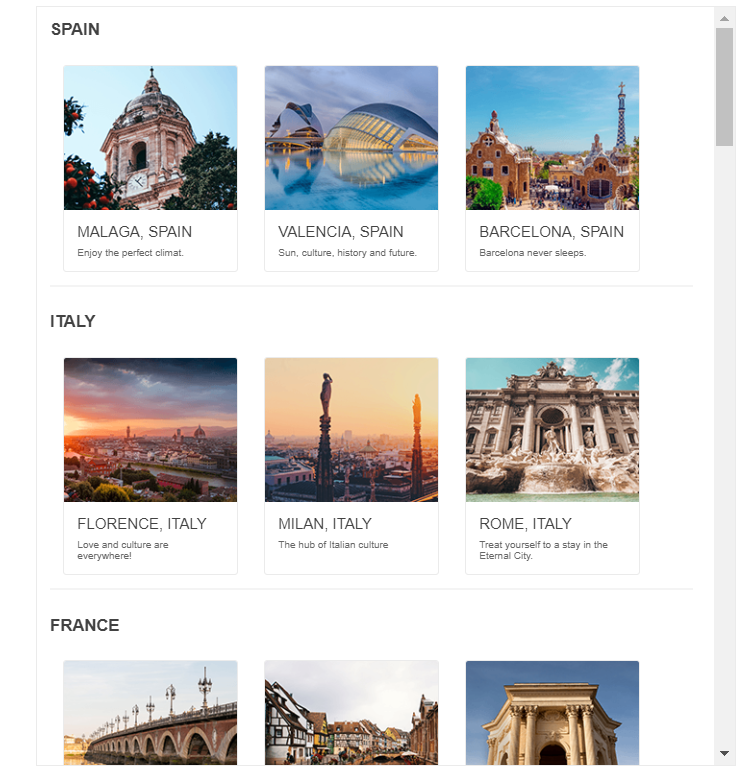The height and width of the screenshot is (773, 745).
Task: Click the MILAN, ITALY card title
Action: (x=325, y=524)
